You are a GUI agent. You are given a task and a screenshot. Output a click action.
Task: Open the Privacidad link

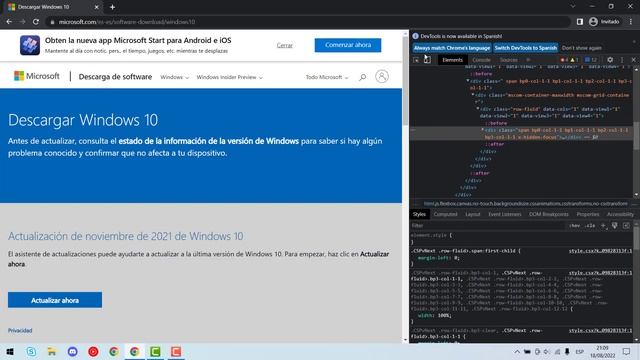[x=20, y=331]
